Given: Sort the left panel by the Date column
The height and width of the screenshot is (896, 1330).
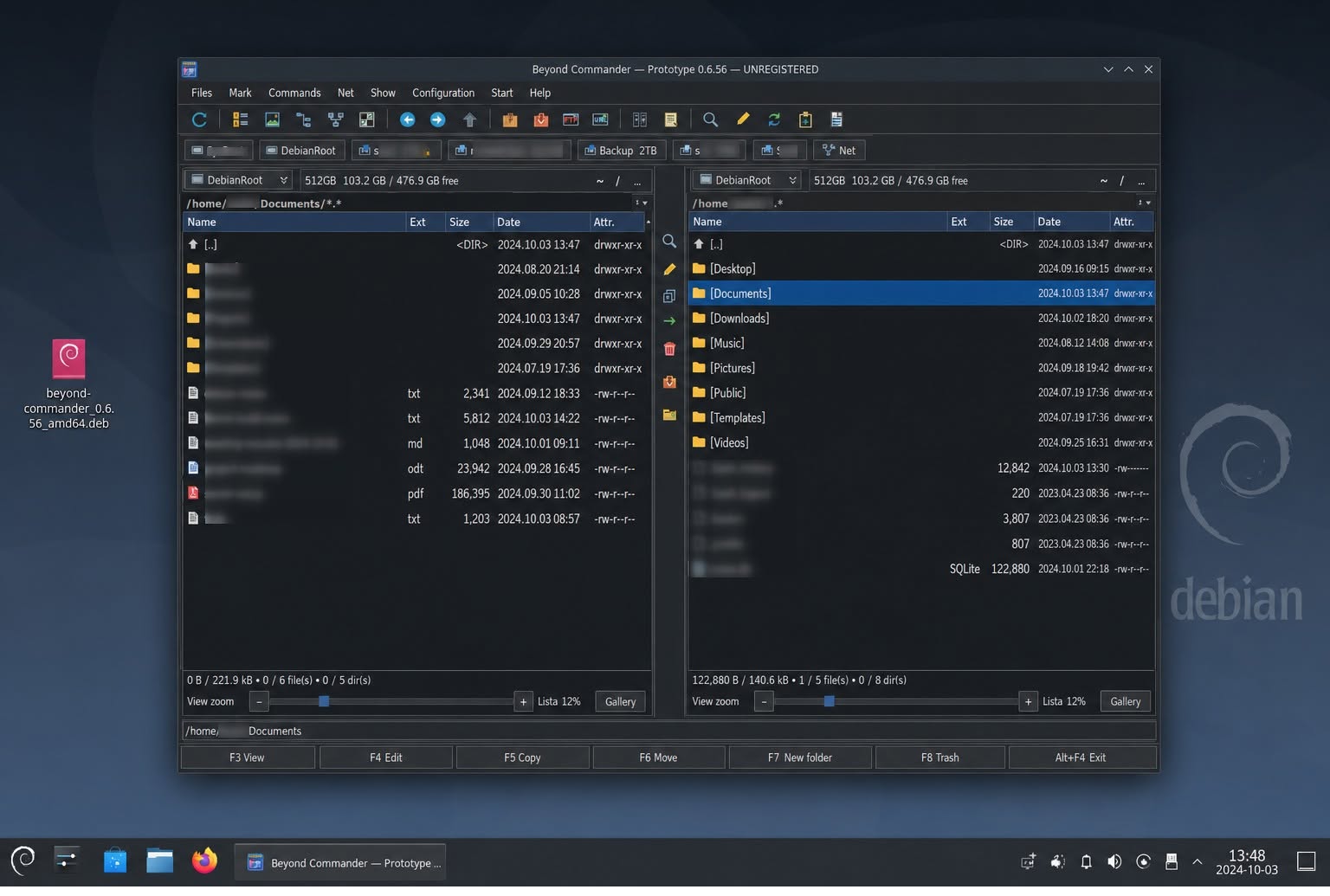Looking at the screenshot, I should tap(541, 222).
